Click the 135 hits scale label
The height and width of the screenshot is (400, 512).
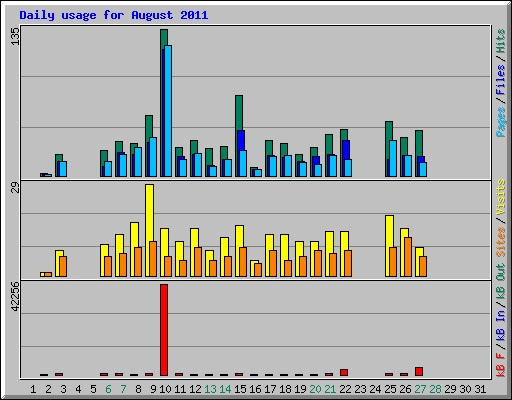[x=15, y=36]
